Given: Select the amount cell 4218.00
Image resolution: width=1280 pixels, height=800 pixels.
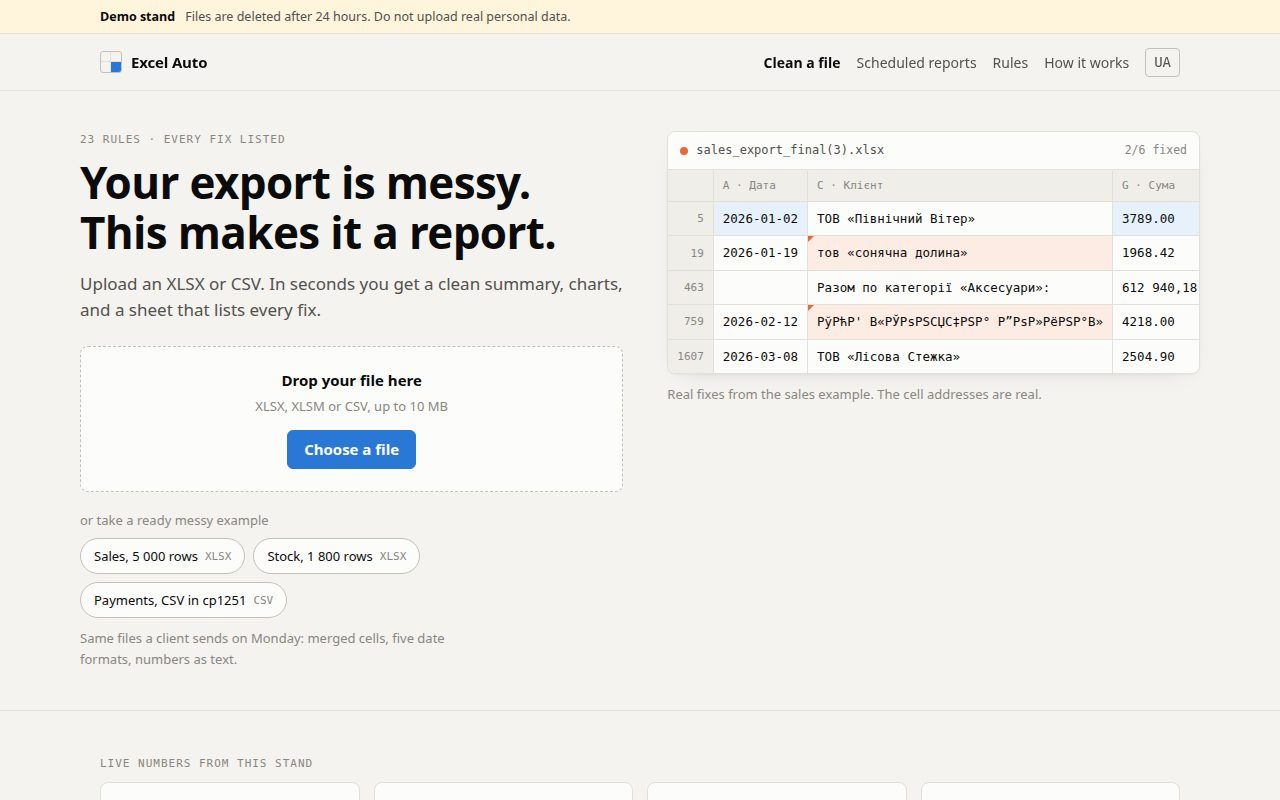Looking at the screenshot, I should pos(1156,322).
